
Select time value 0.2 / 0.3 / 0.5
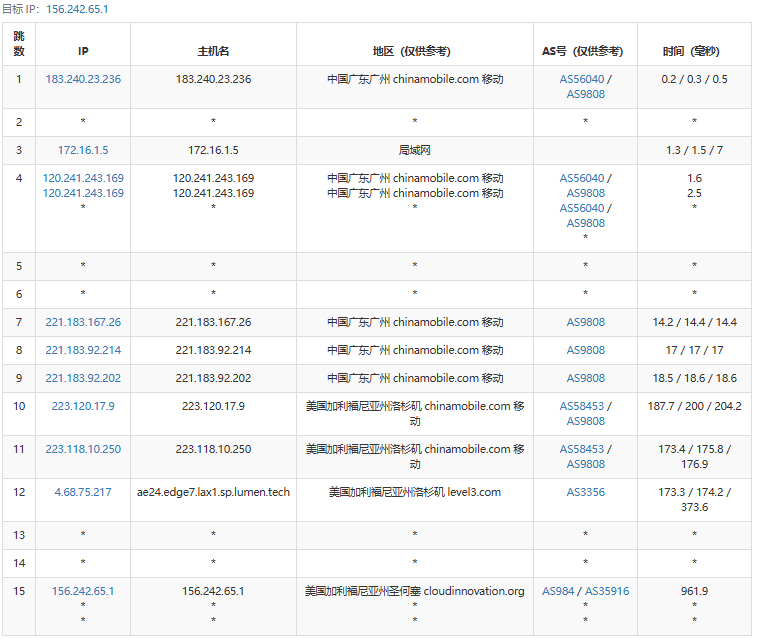click(694, 79)
